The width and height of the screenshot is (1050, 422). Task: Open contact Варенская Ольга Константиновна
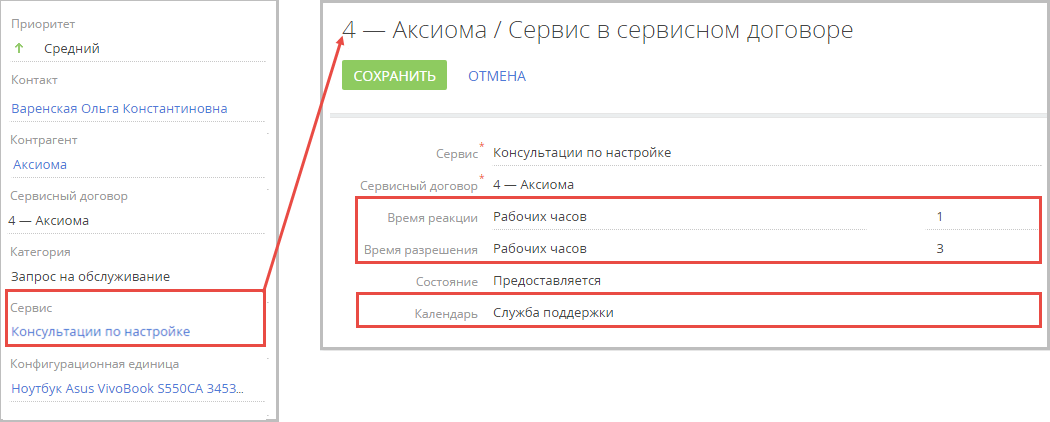pos(119,109)
